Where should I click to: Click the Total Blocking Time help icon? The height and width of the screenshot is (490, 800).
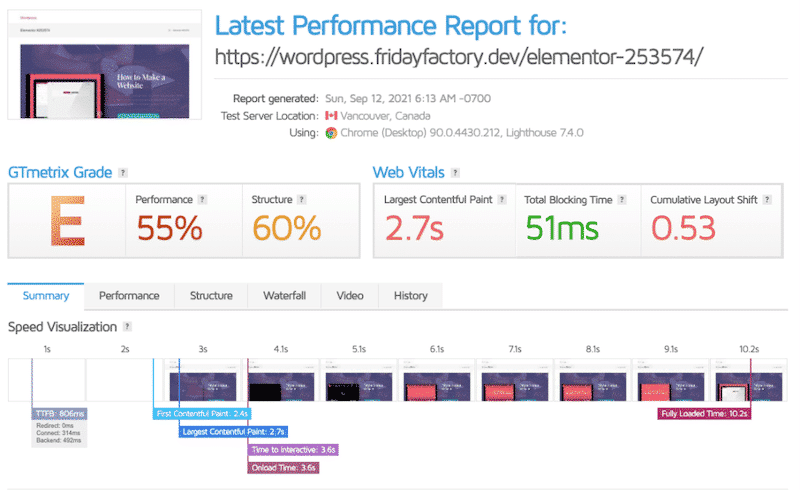tap(621, 200)
